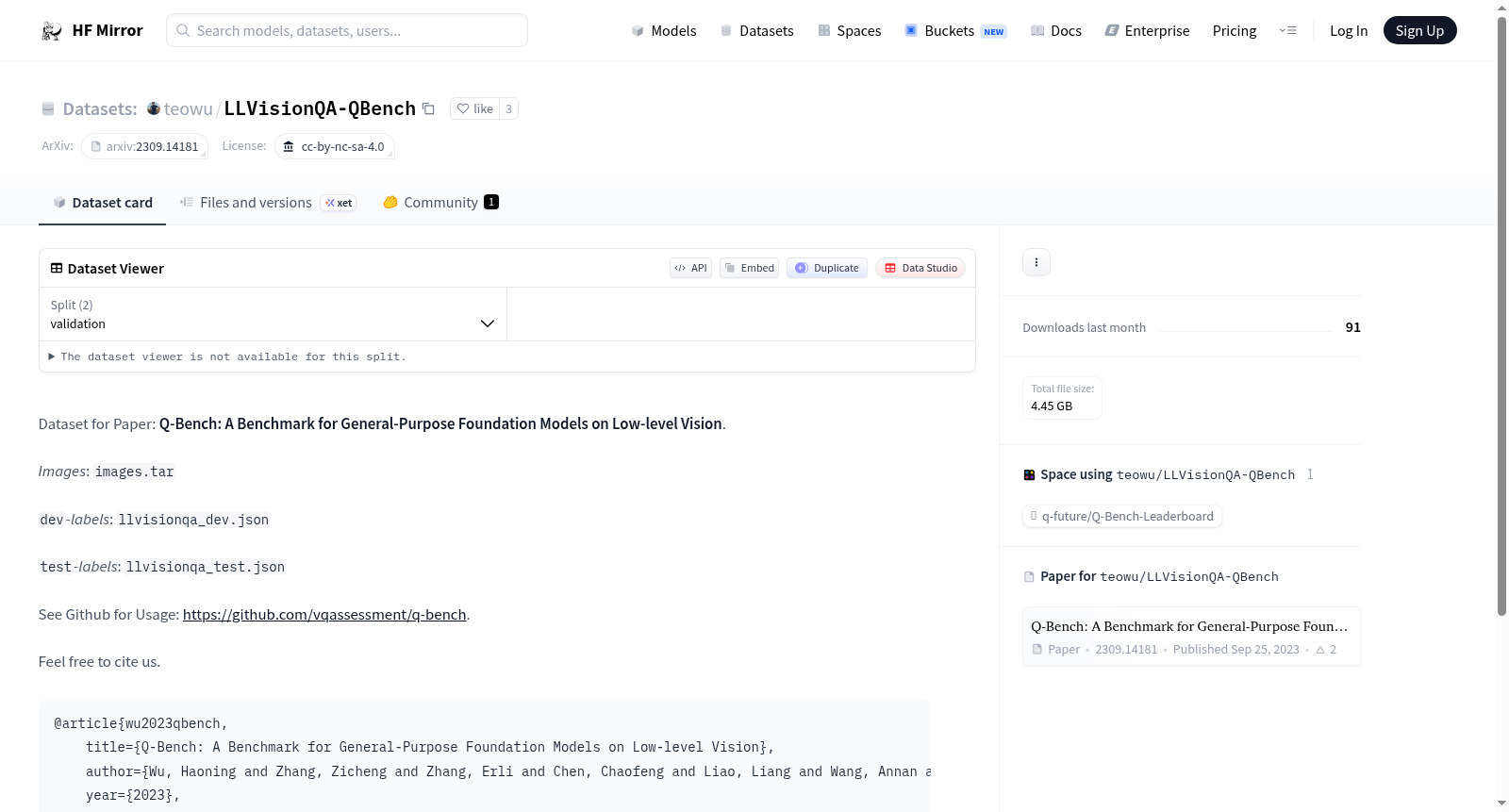This screenshot has width=1509, height=812.
Task: Click the llvisionqa_dev.json file name
Action: [193, 520]
